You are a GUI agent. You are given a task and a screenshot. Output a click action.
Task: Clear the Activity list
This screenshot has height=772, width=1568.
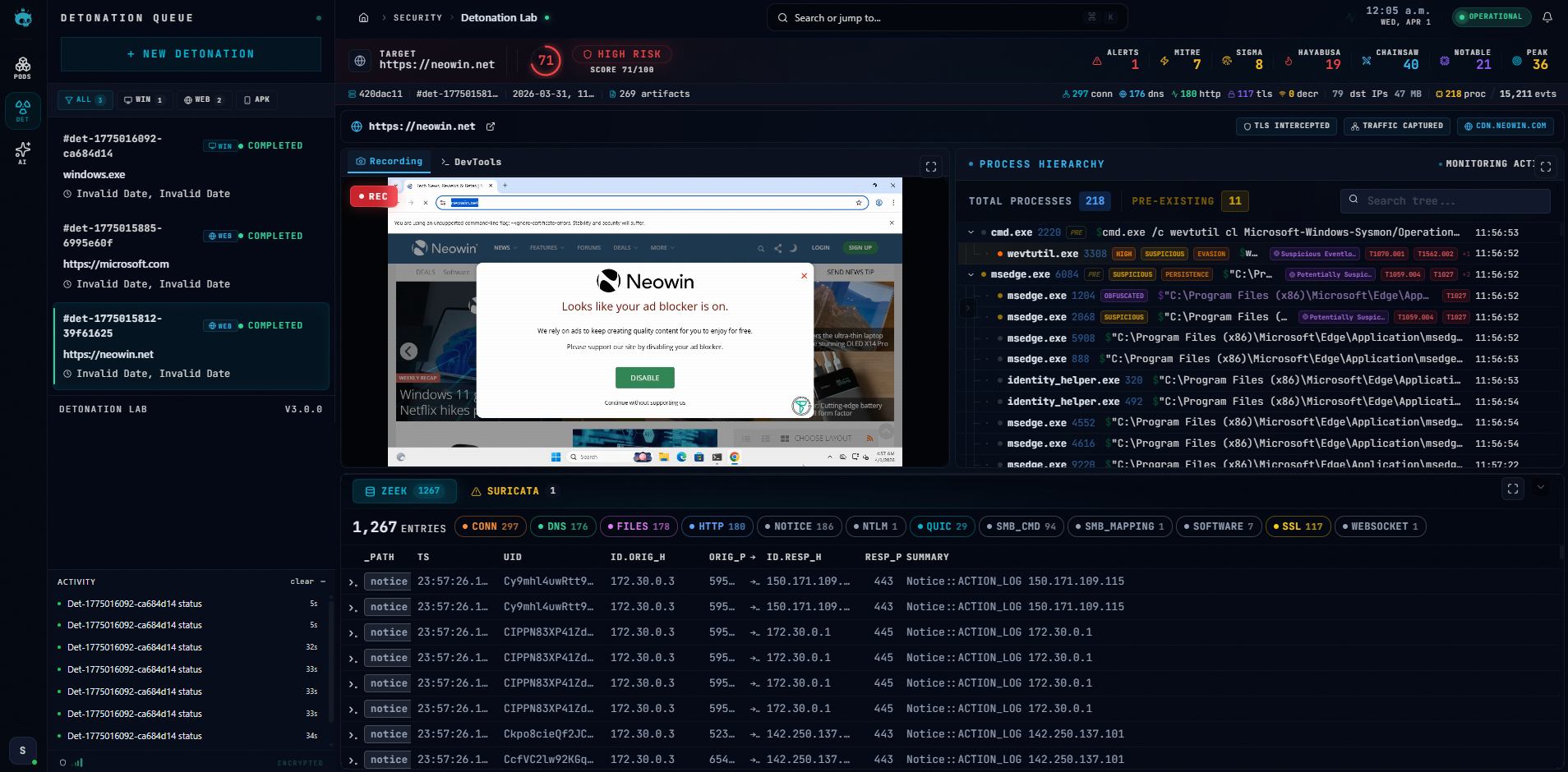click(302, 581)
